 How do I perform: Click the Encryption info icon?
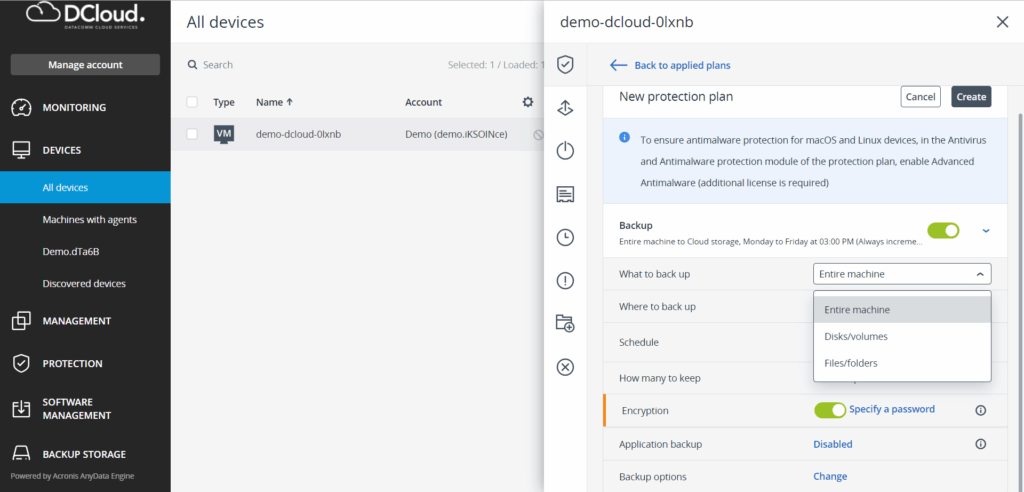coord(980,410)
